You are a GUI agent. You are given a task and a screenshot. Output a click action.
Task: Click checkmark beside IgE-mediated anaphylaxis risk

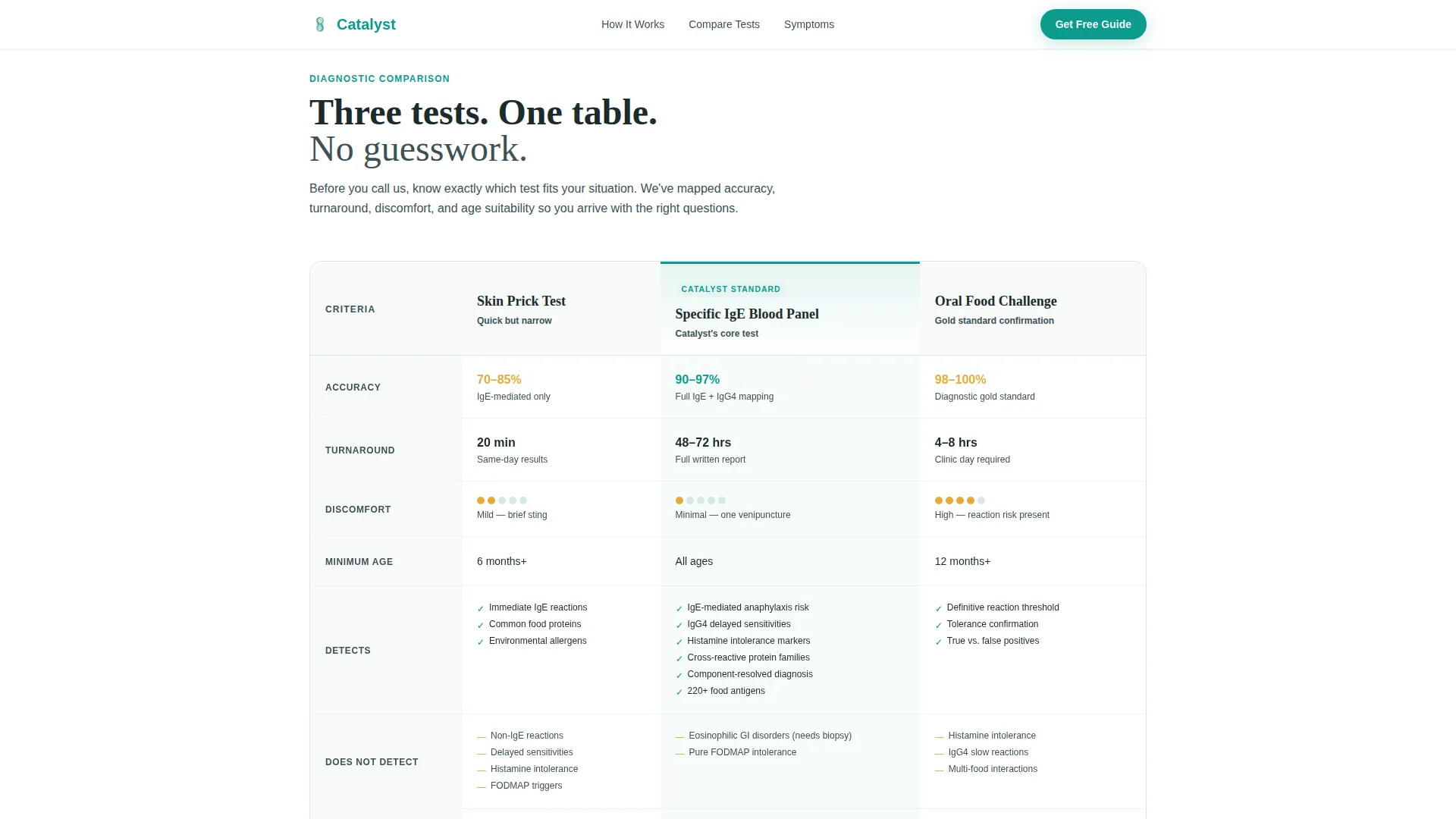click(679, 608)
